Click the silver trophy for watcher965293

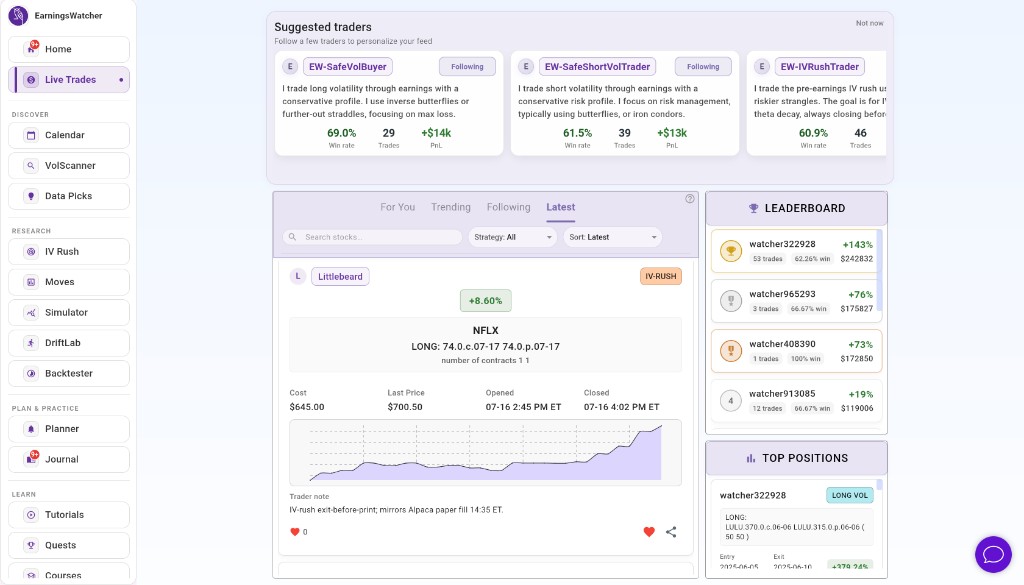tap(731, 301)
